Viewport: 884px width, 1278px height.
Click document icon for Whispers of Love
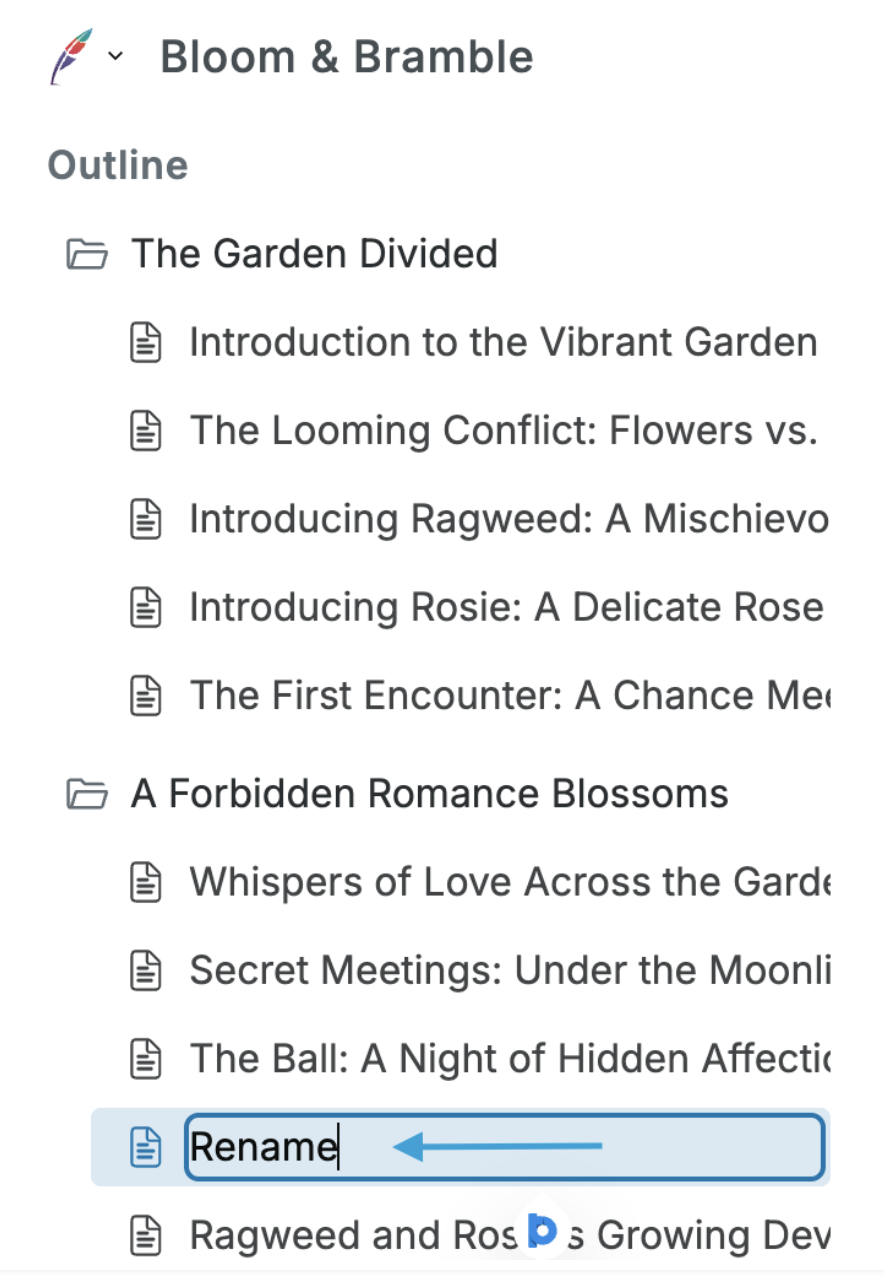point(146,882)
